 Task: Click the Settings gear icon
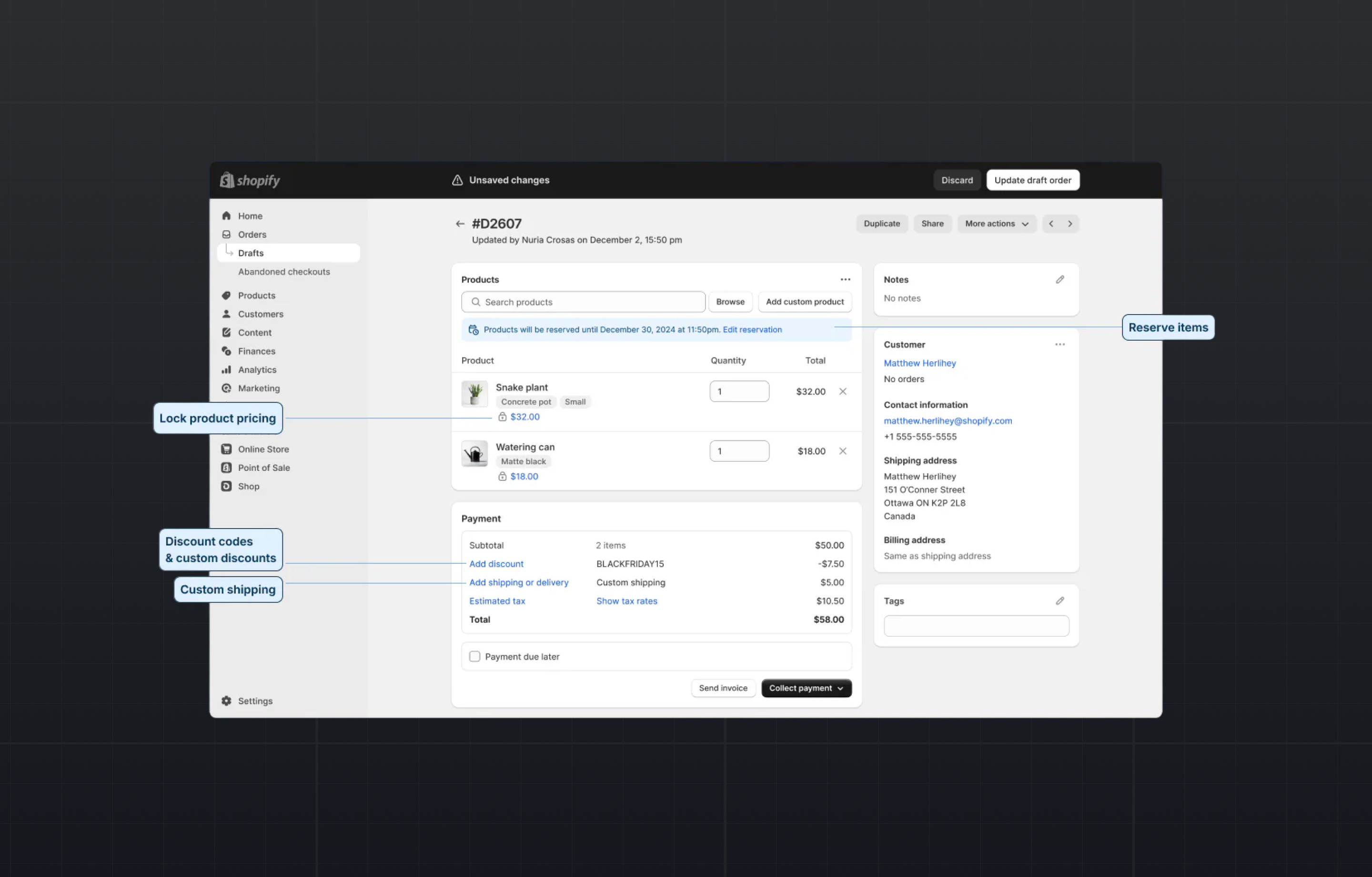click(226, 701)
